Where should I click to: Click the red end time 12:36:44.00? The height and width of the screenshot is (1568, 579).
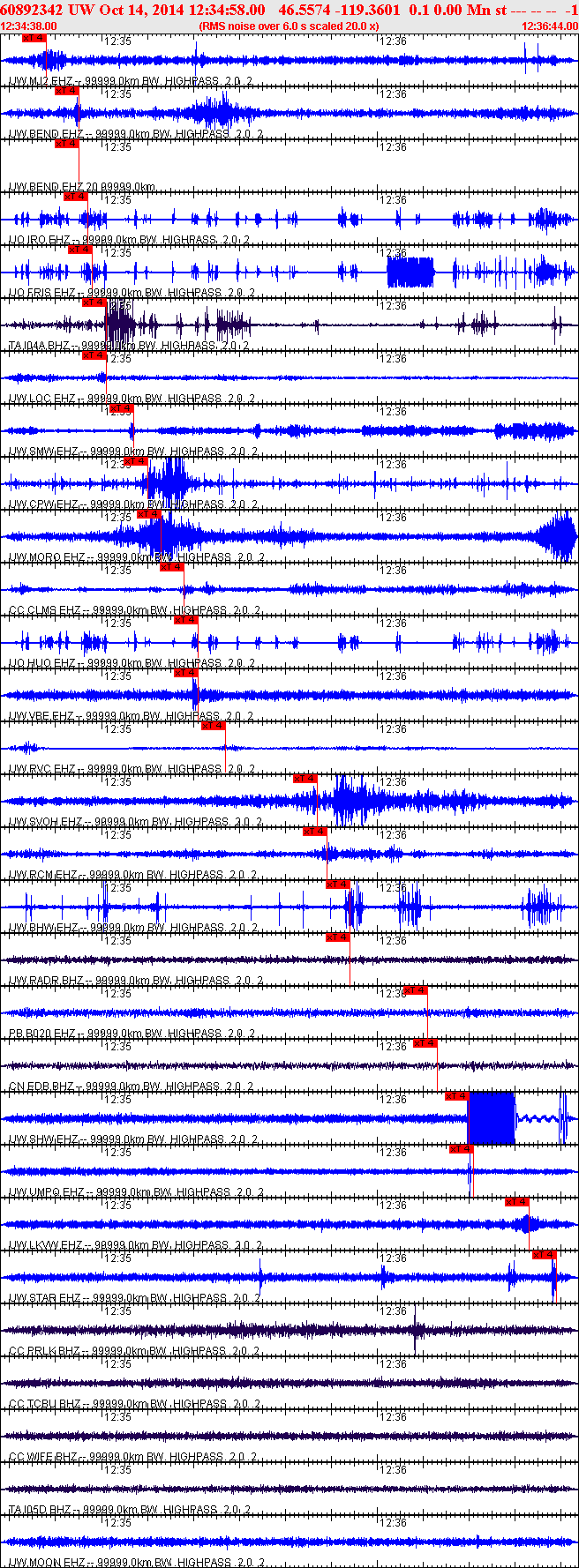[x=550, y=26]
